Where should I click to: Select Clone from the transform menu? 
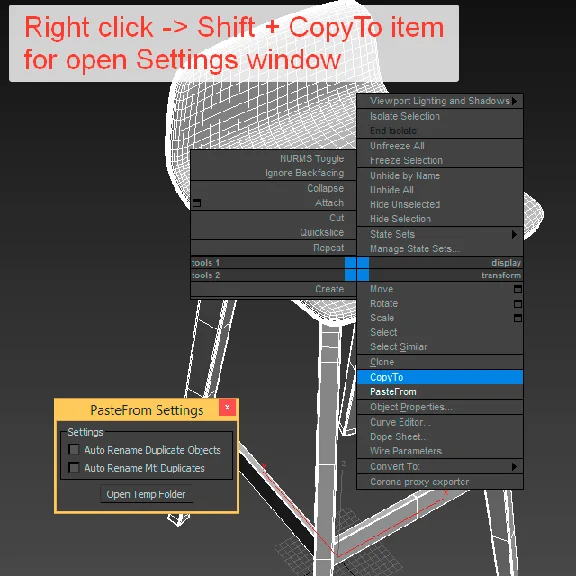coord(440,362)
